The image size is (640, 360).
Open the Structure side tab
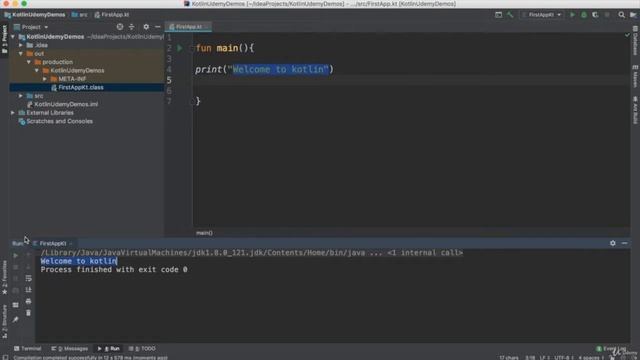pyautogui.click(x=4, y=322)
